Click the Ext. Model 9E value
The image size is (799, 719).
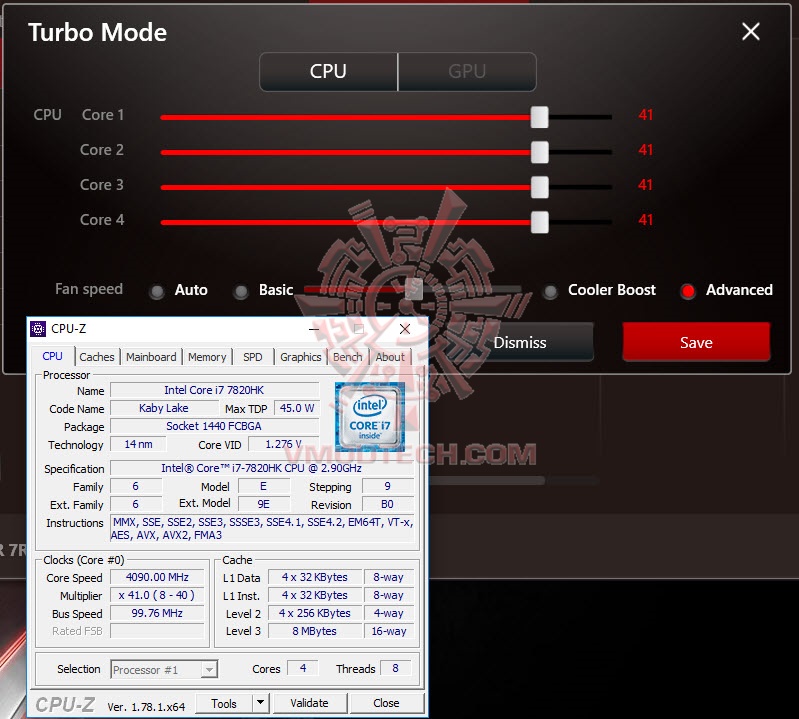(x=264, y=504)
